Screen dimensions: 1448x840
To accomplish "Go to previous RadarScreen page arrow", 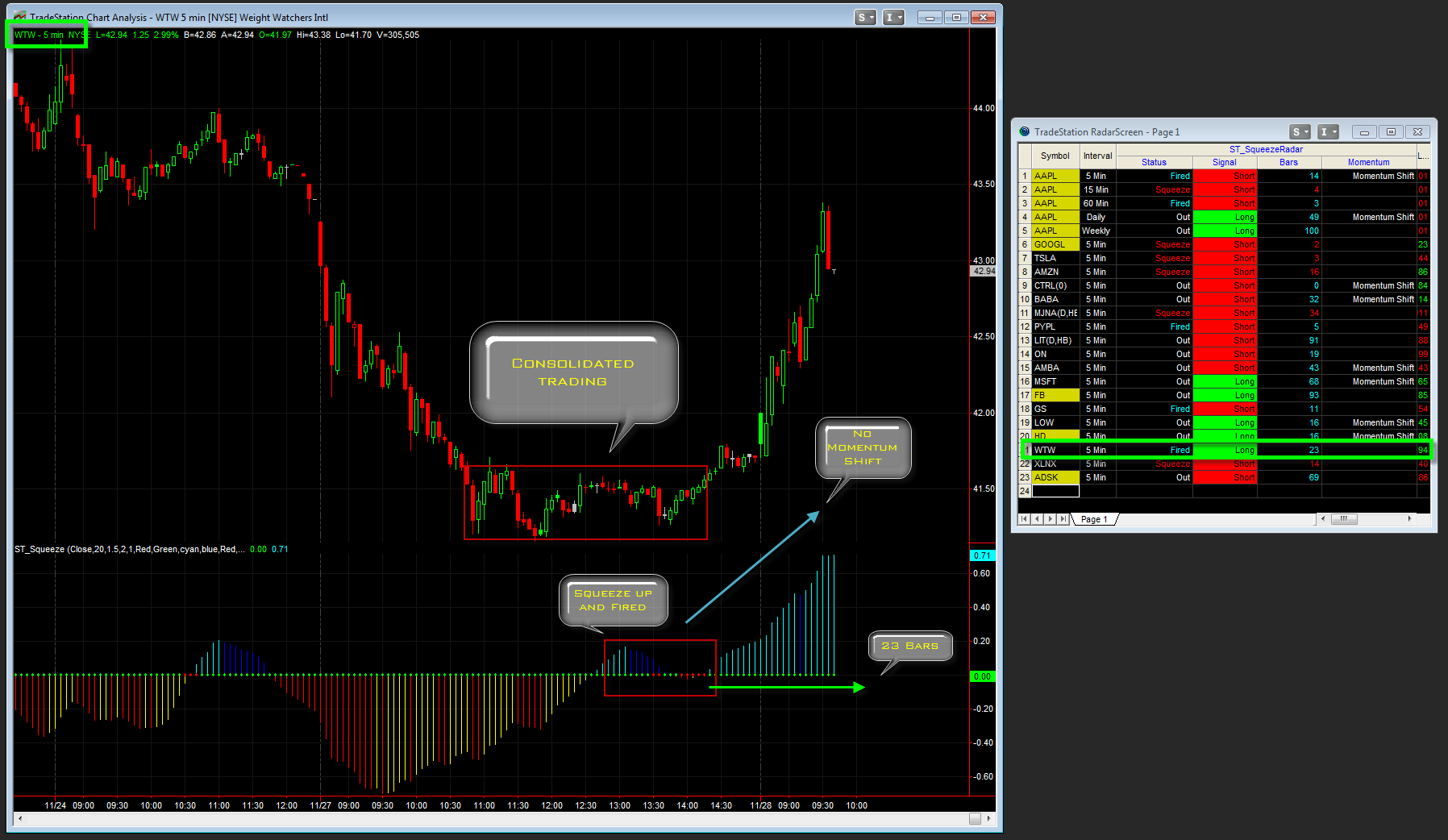I will (x=1038, y=519).
